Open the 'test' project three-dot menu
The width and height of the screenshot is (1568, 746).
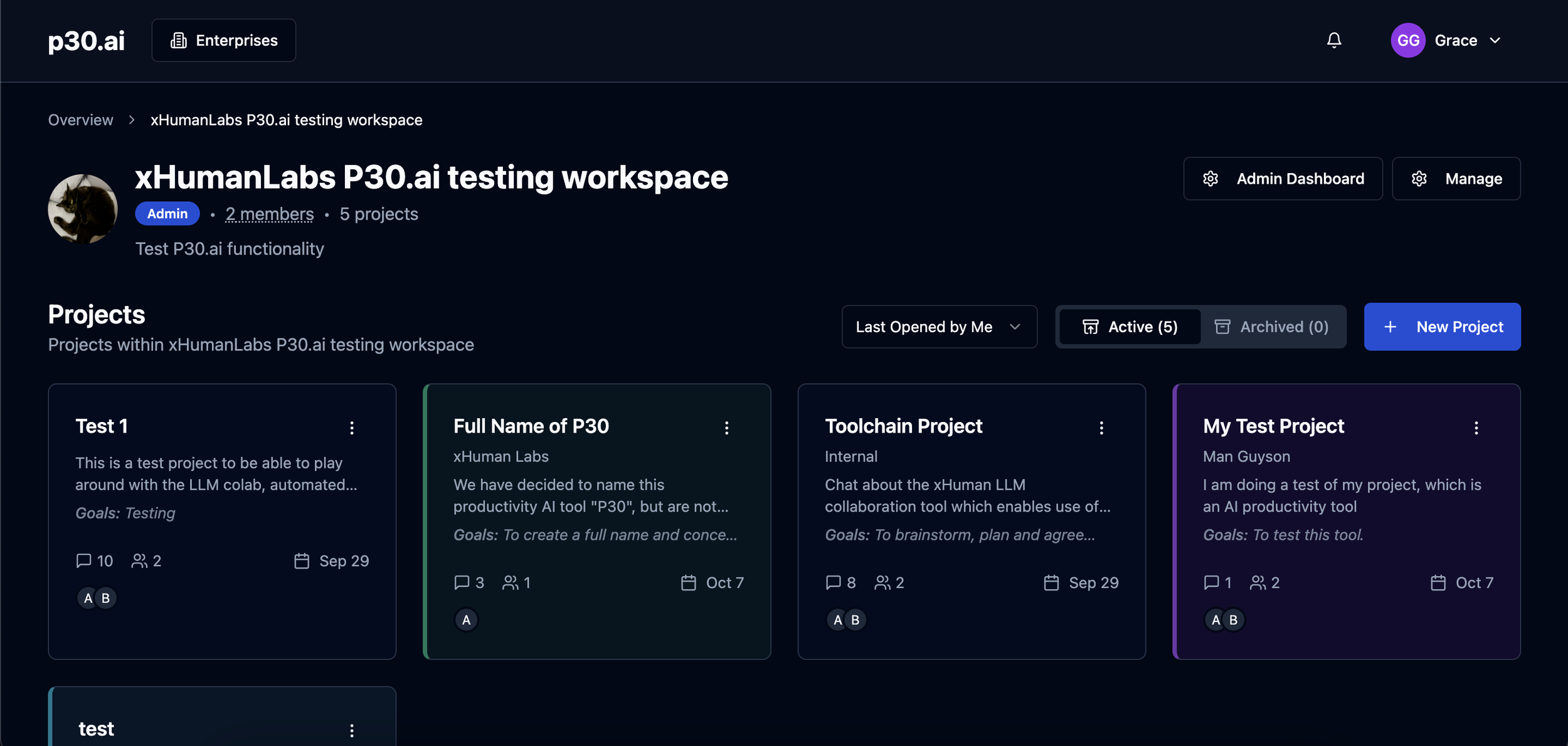point(352,730)
